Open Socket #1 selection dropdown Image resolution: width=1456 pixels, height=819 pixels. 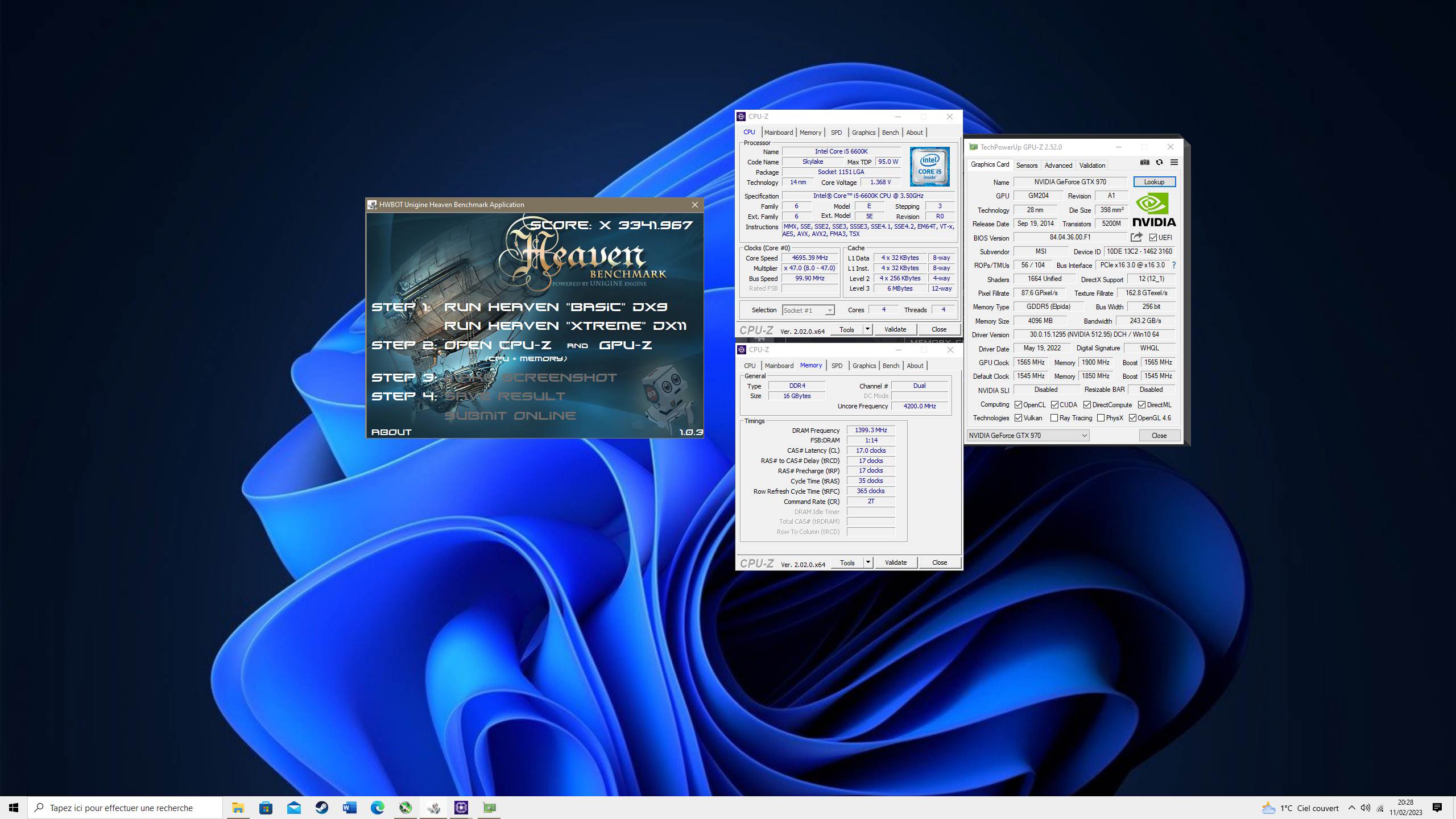click(x=808, y=310)
